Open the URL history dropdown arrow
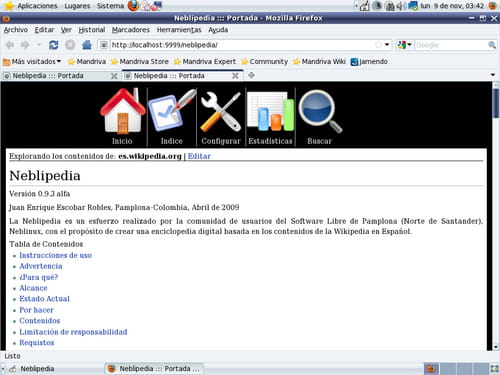The width and height of the screenshot is (500, 375). pyautogui.click(x=387, y=45)
